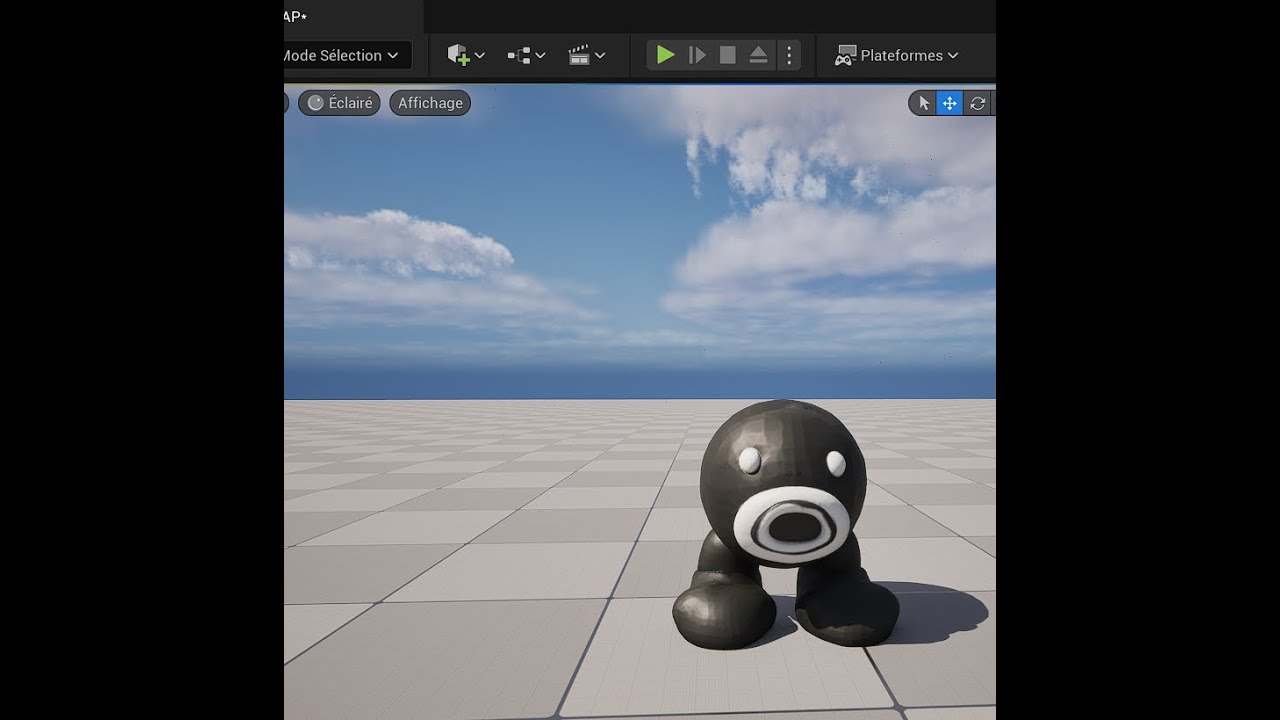The width and height of the screenshot is (1280, 720).
Task: Open the Plateformes menu
Action: click(897, 55)
